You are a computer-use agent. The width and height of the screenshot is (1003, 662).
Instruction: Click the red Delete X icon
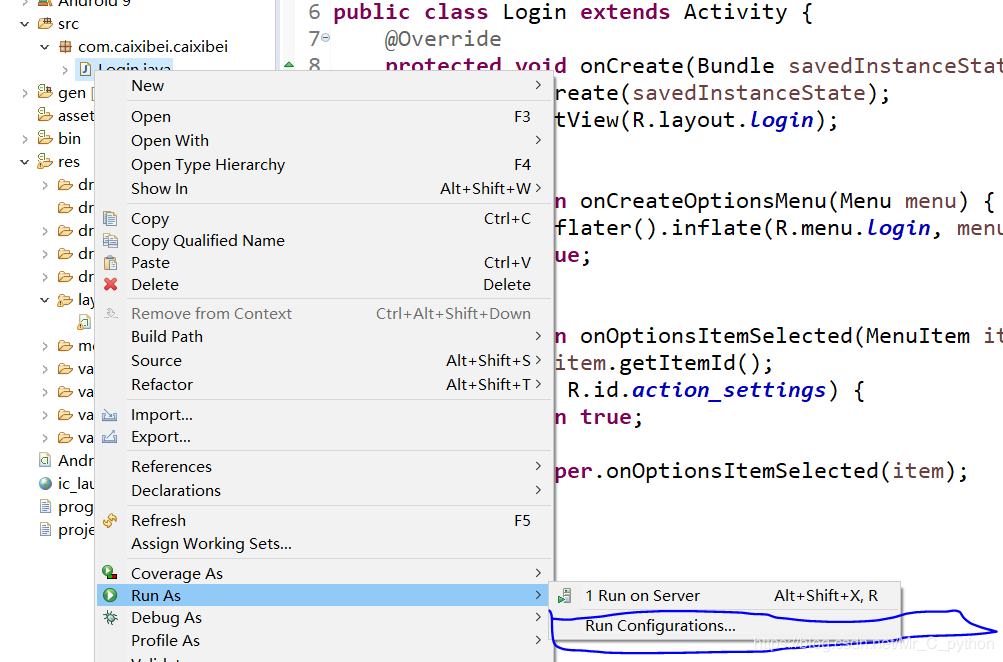111,285
